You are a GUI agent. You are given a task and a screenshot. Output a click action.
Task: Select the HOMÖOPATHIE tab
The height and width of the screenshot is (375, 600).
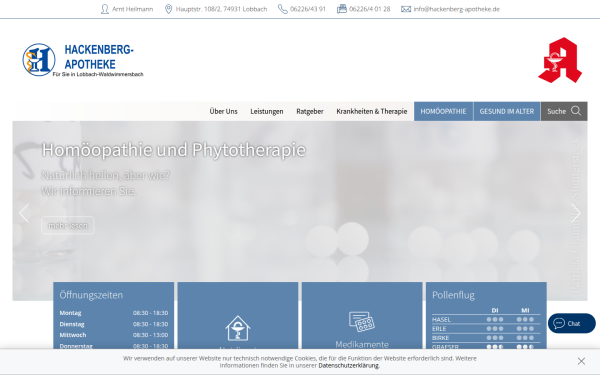click(443, 111)
